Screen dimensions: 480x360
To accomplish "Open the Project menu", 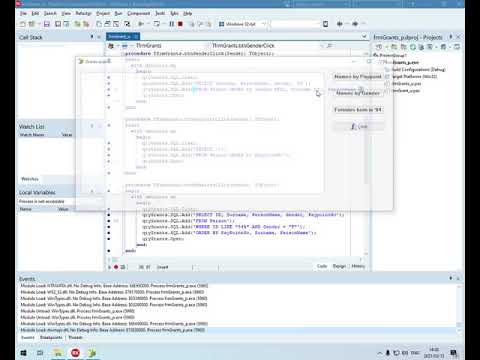I will pyautogui.click(x=103, y=13).
